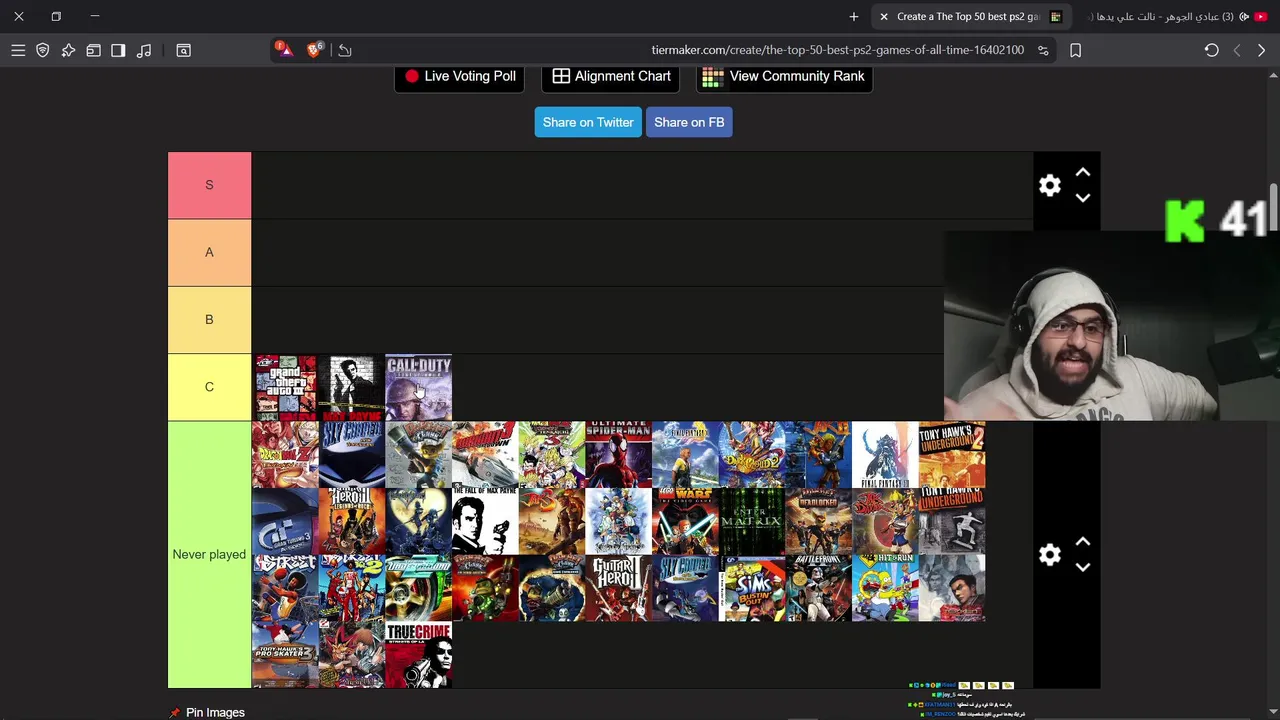Image resolution: width=1280 pixels, height=720 pixels.
Task: Pick the Ultimate Spider-Man cover
Action: (x=618, y=455)
